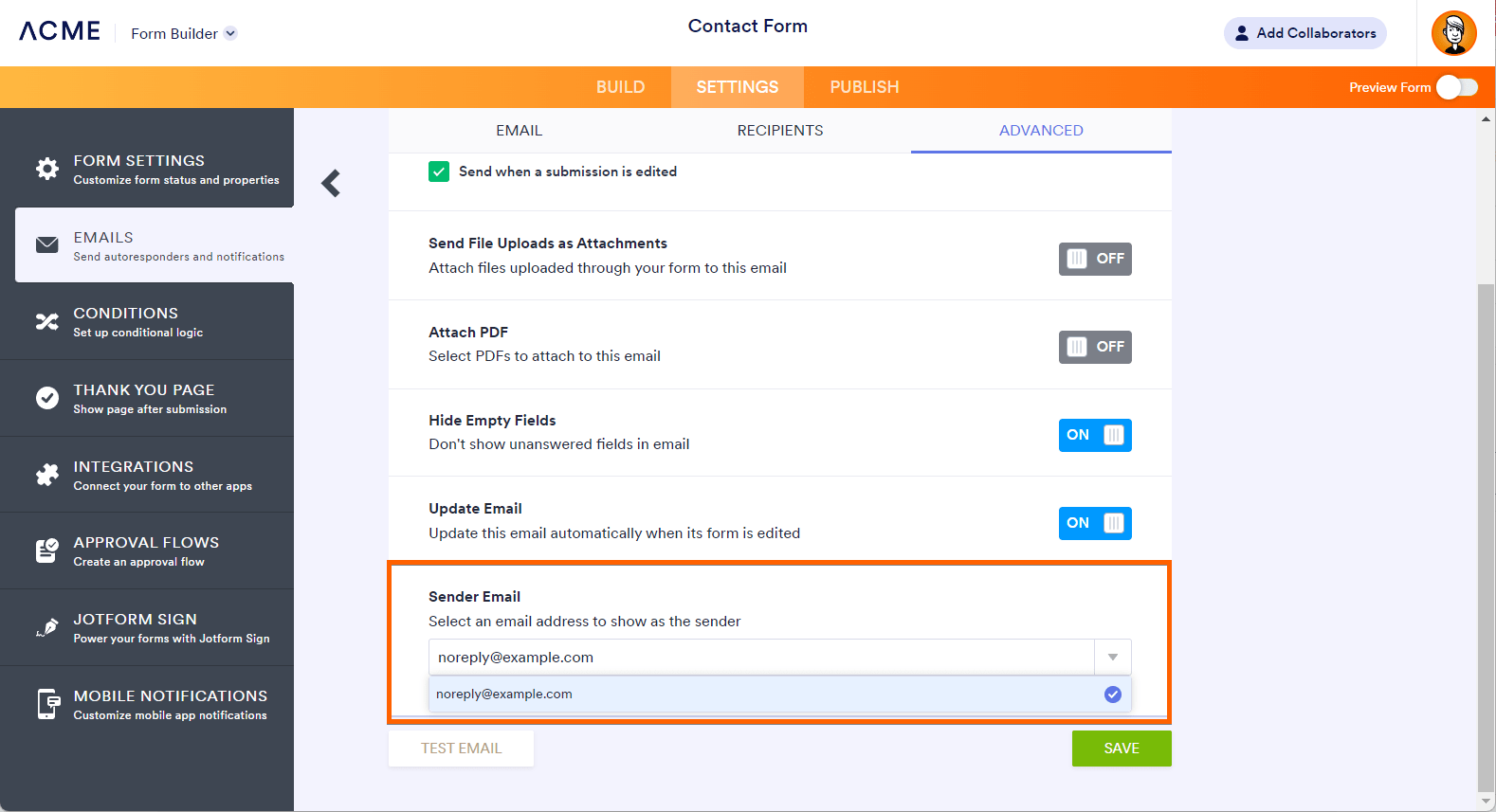Viewport: 1496px width, 812px height.
Task: Open the Sender Email dropdown arrow
Action: click(1112, 657)
